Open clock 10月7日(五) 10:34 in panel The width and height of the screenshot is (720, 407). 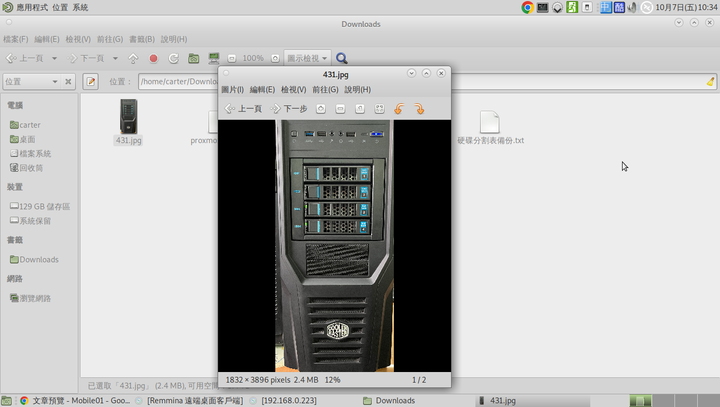click(686, 7)
